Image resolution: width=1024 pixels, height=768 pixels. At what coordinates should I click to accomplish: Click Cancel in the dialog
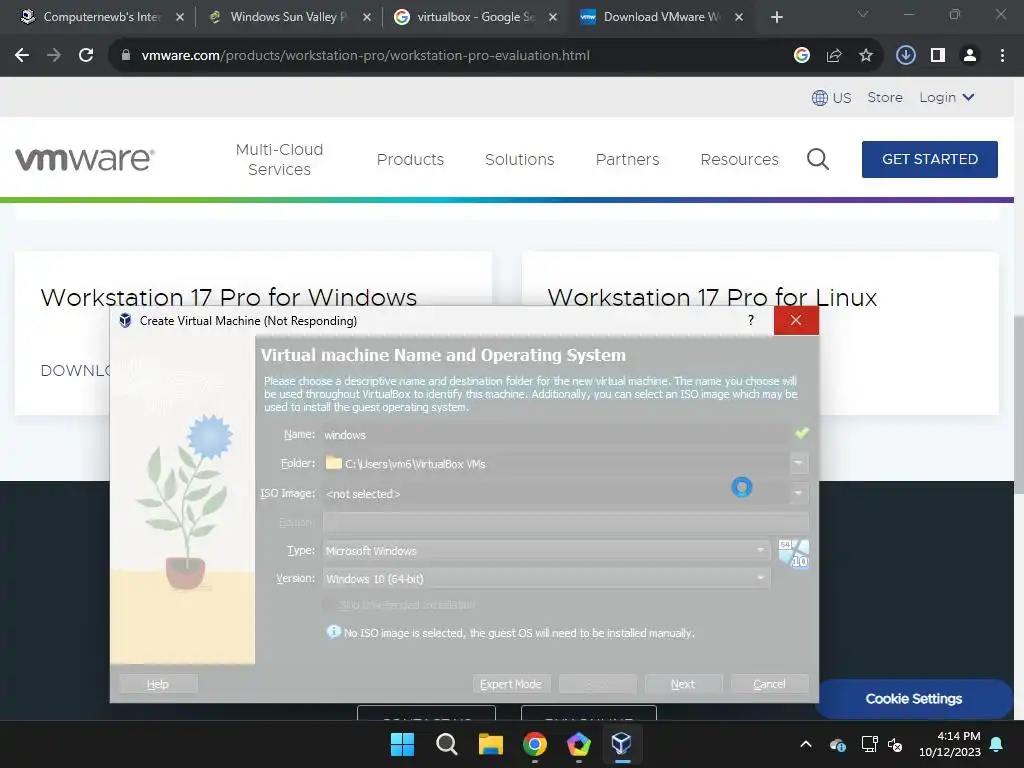click(x=769, y=684)
